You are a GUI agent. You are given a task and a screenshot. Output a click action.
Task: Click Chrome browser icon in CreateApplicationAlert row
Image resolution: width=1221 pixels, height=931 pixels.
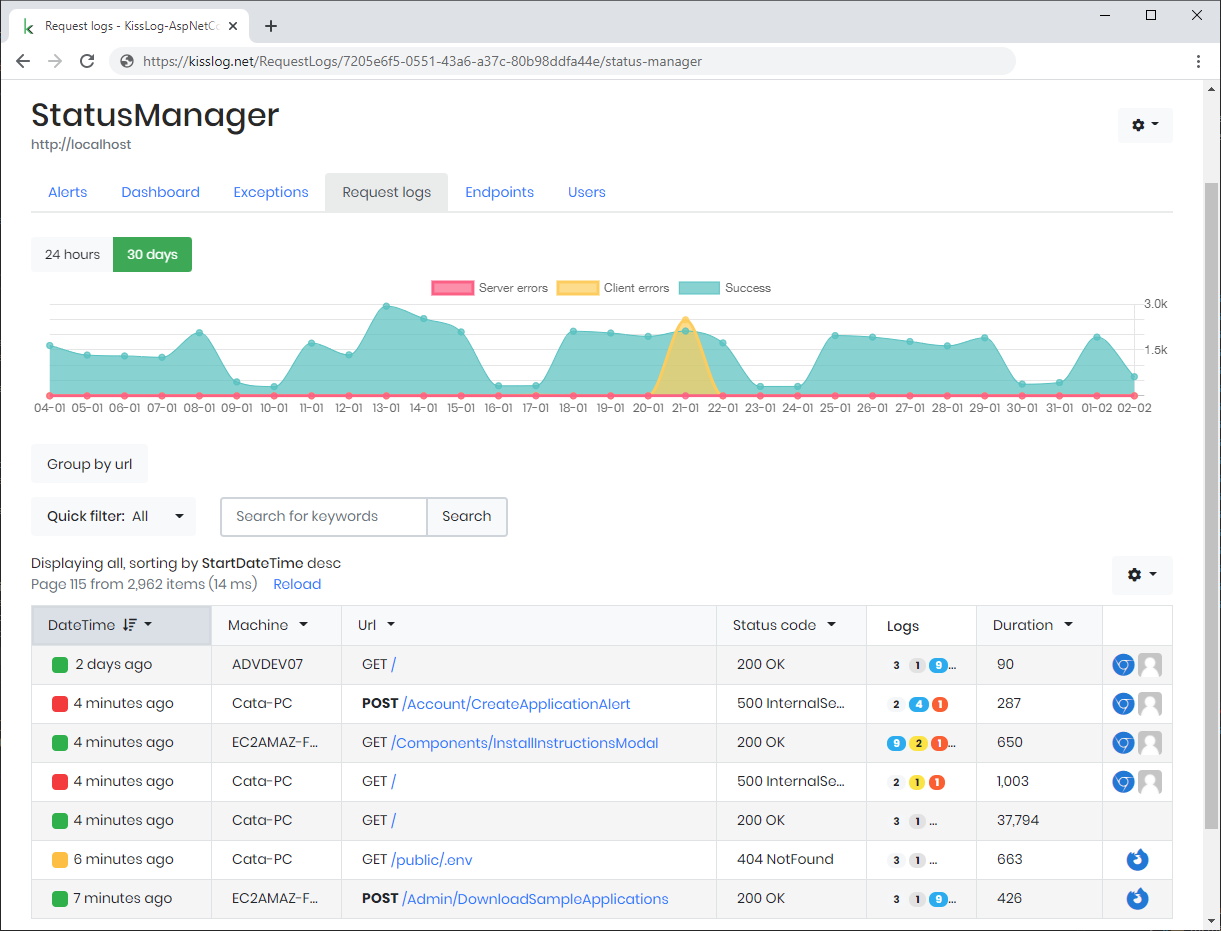[1123, 704]
